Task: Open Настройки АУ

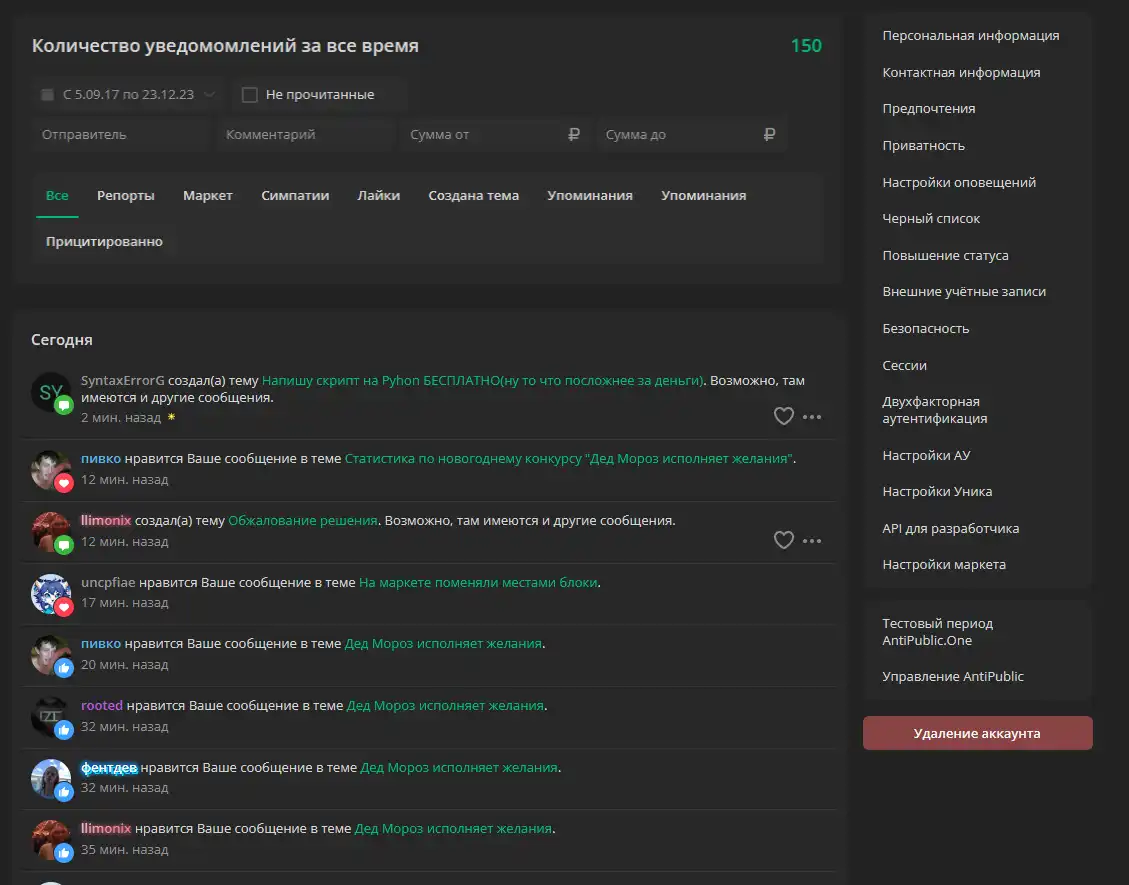Action: [926, 455]
